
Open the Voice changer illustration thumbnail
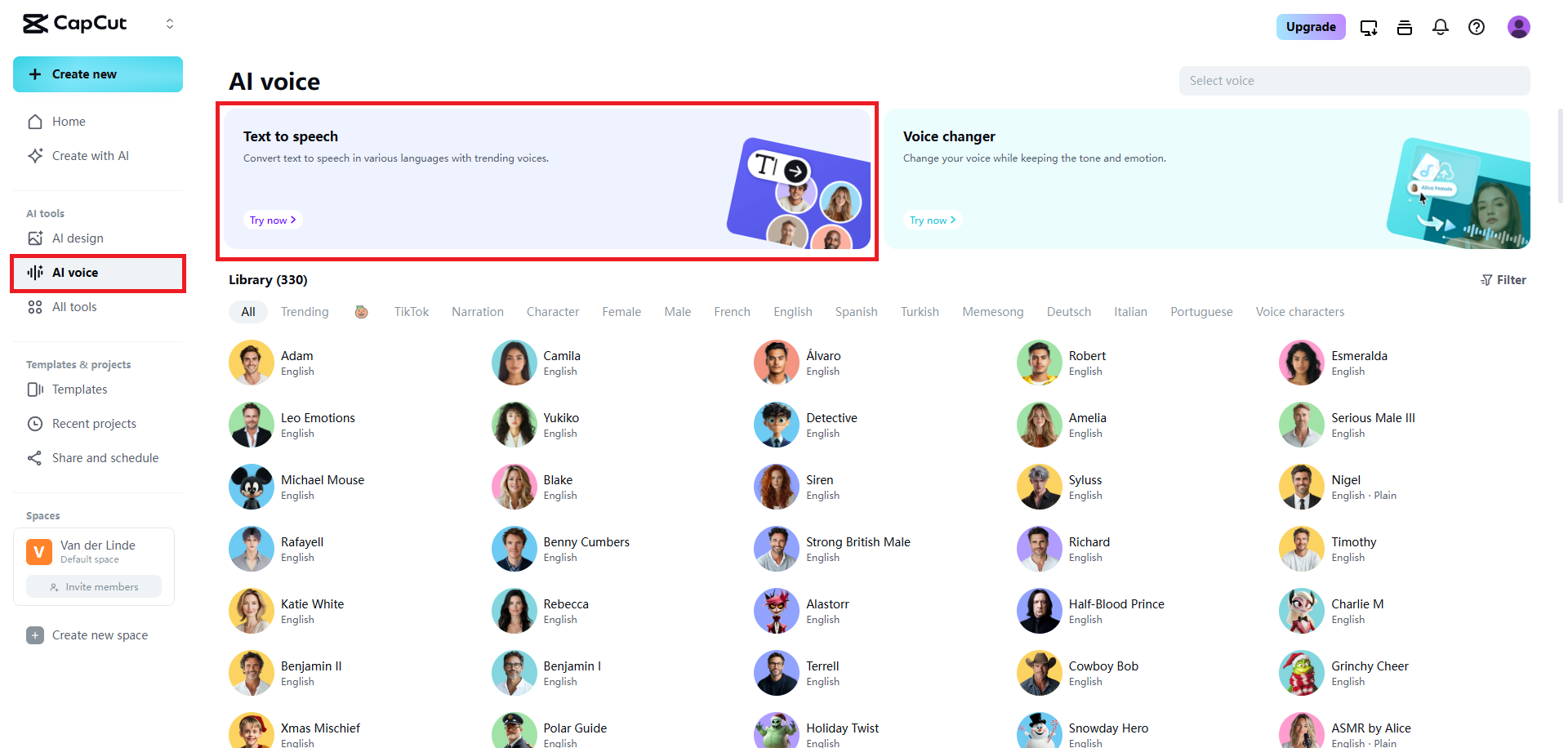pyautogui.click(x=1459, y=194)
